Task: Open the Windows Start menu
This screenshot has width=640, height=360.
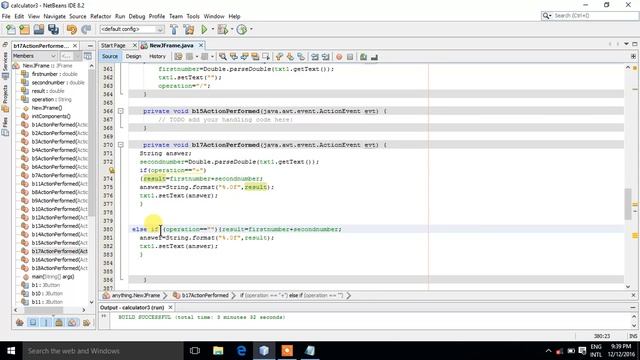Action: (11, 351)
